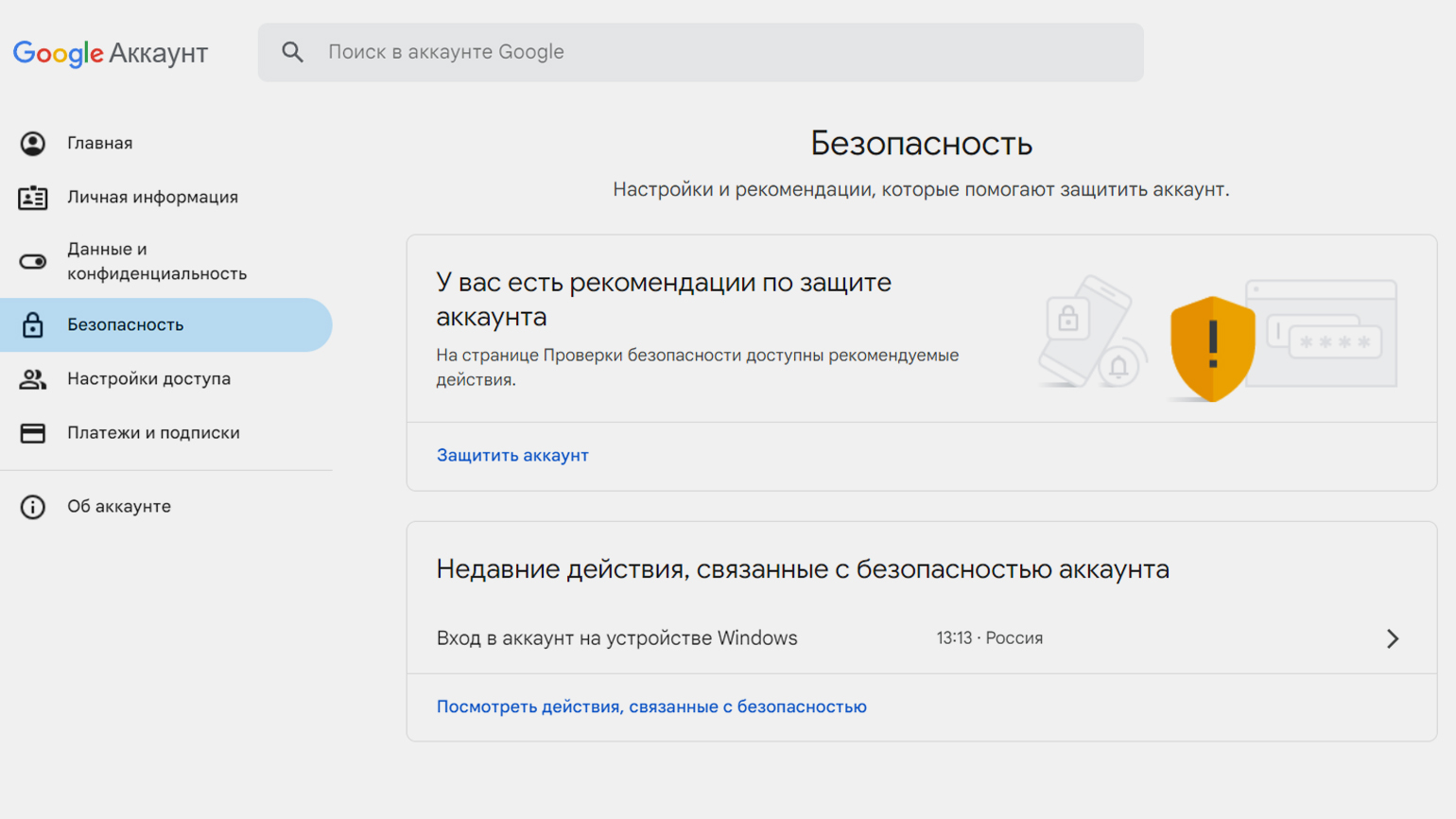Click the Безопасность page title
The width and height of the screenshot is (1456, 819).
click(921, 143)
